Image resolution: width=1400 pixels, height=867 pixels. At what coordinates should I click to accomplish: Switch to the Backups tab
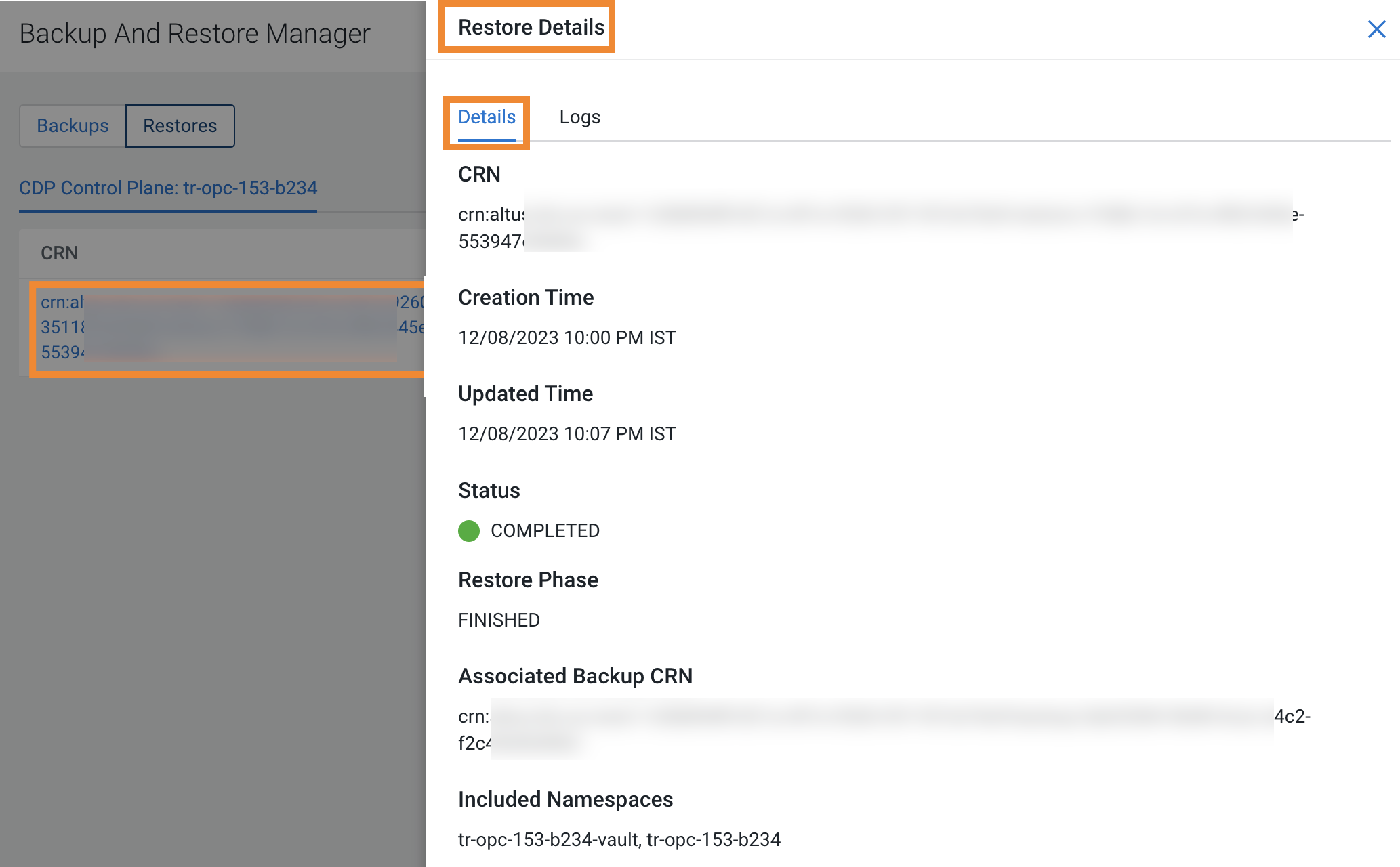(73, 125)
